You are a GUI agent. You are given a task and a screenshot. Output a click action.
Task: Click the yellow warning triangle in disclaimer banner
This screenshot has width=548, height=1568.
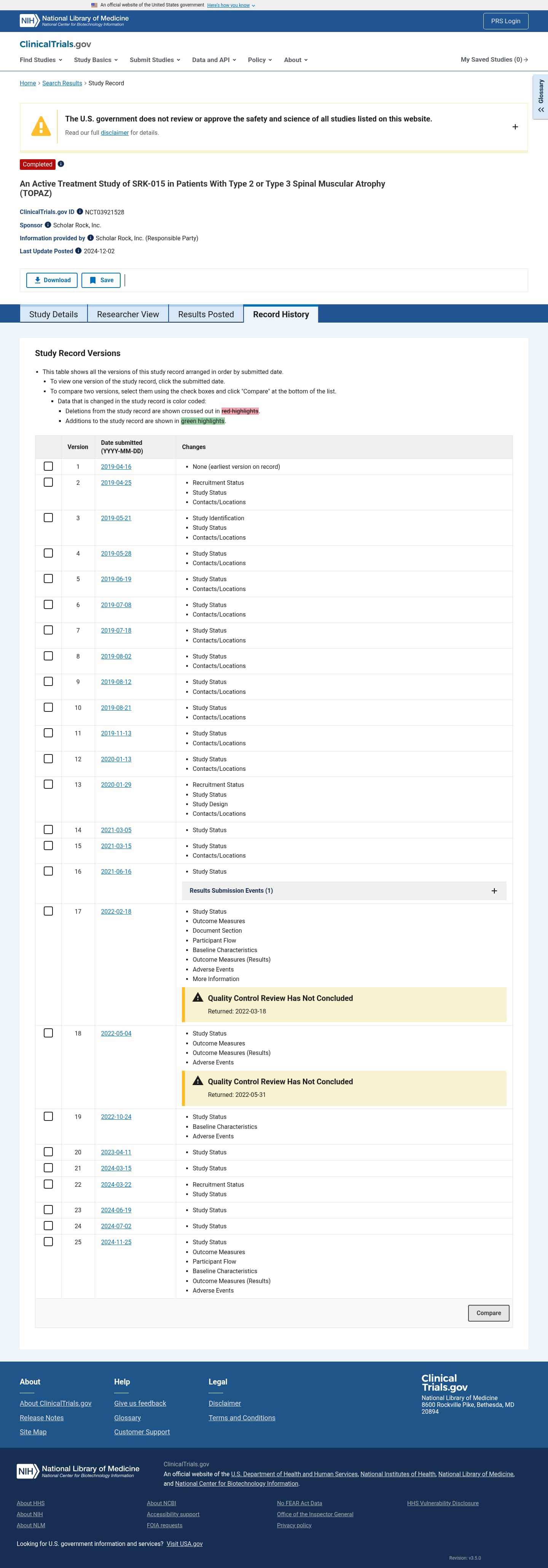[x=41, y=126]
